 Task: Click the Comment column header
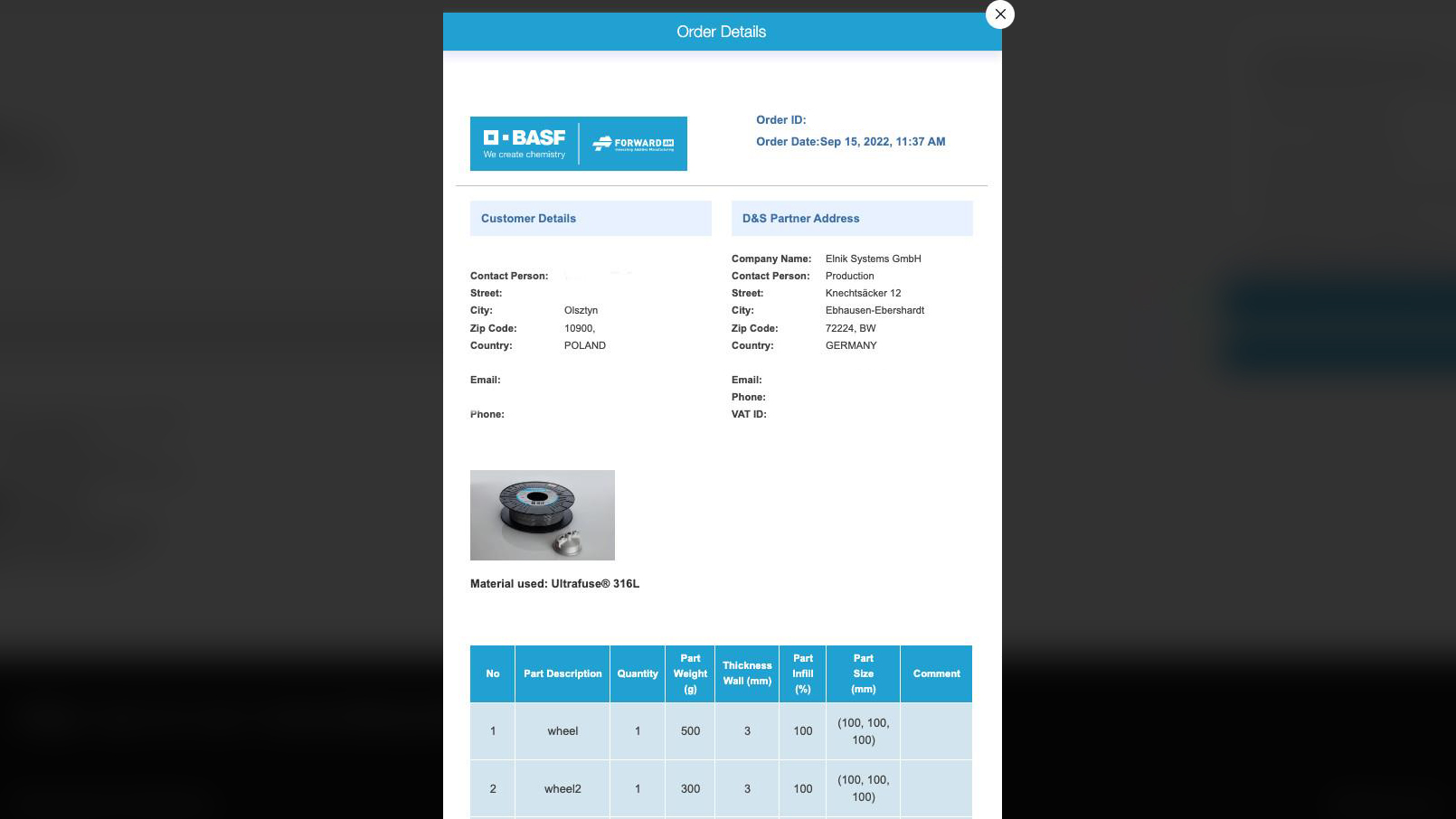pos(936,673)
